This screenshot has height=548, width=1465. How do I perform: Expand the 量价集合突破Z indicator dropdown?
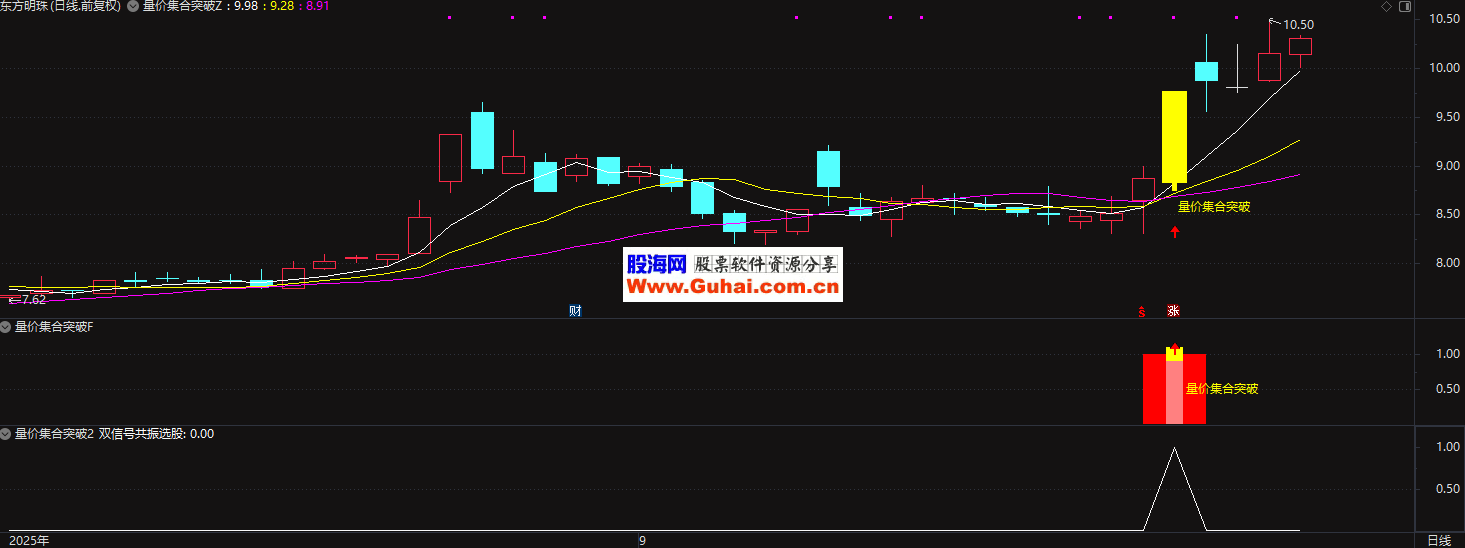pyautogui.click(x=134, y=6)
